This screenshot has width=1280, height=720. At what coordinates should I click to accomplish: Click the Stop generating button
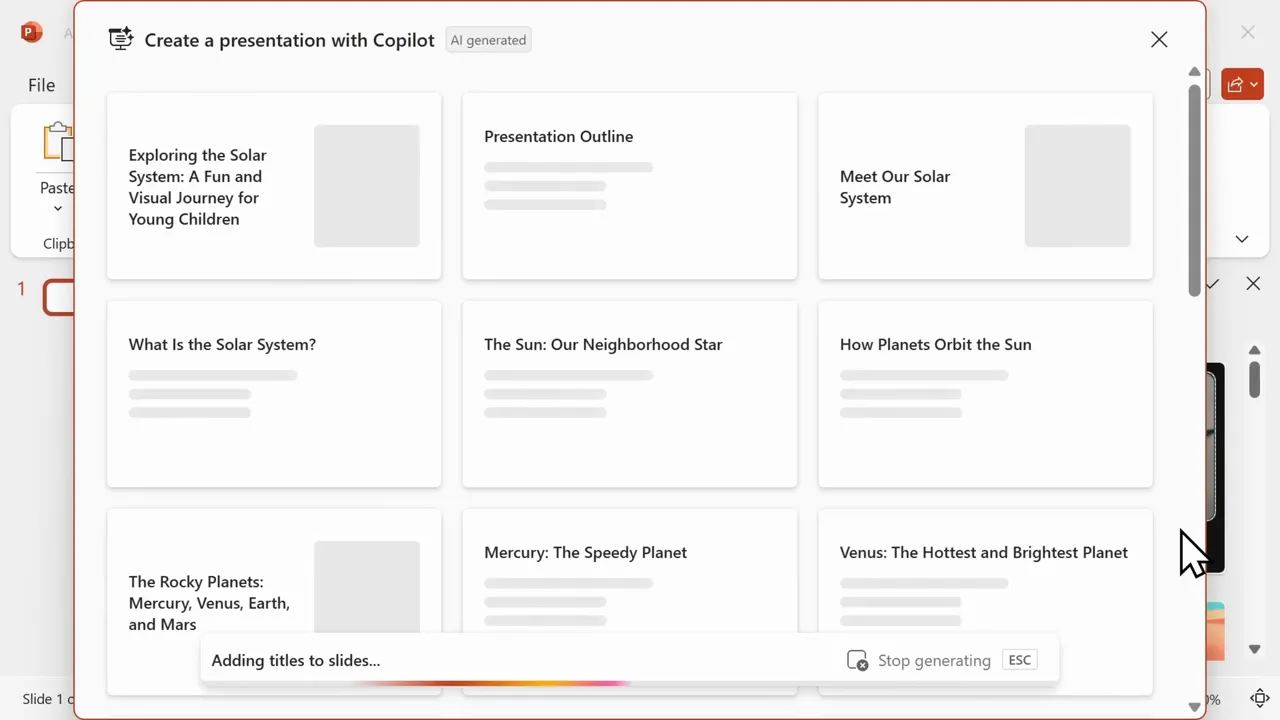pos(919,660)
